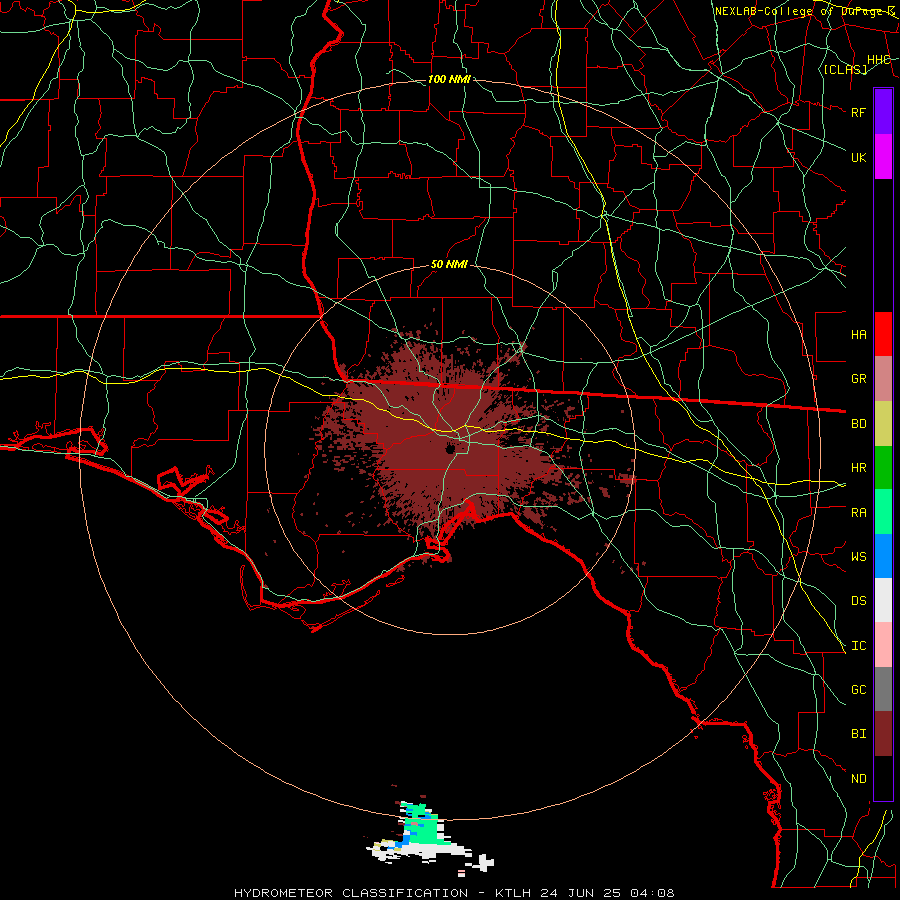Screen dimensions: 900x900
Task: Click the 100 NMI range ring label
Action: coord(449,79)
